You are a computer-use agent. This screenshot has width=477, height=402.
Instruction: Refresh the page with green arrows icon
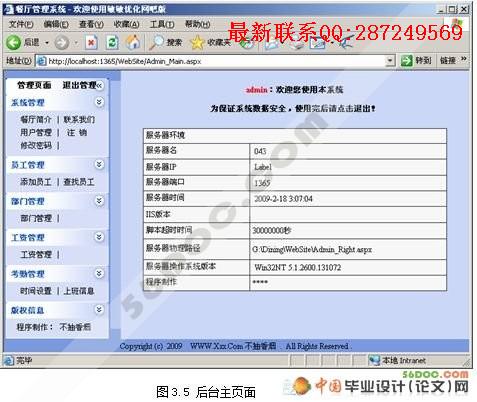point(112,43)
